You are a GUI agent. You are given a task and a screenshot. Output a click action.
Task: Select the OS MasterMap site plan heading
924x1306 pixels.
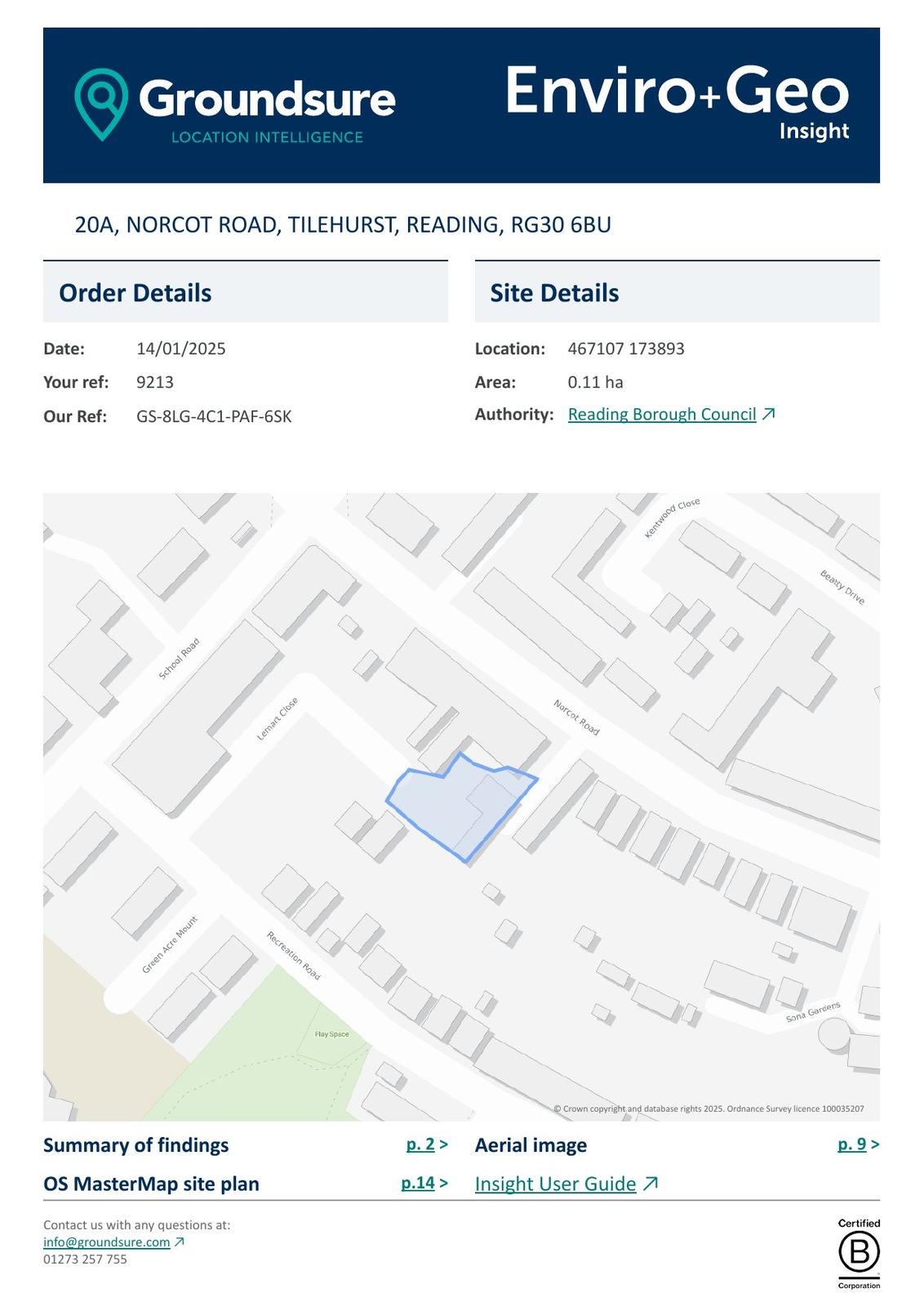151,1184
